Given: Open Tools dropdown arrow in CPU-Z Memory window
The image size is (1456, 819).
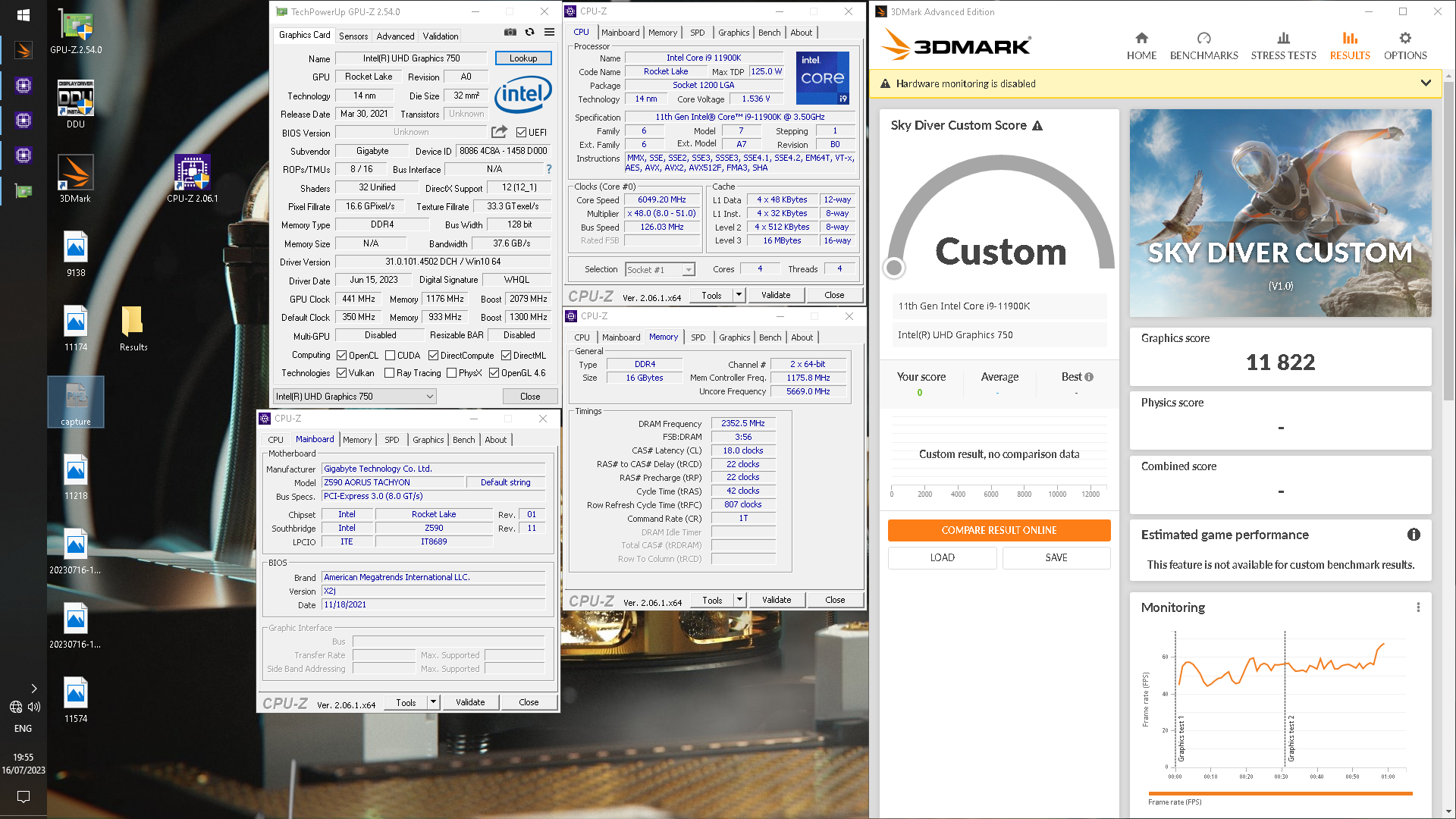Looking at the screenshot, I should [x=740, y=599].
